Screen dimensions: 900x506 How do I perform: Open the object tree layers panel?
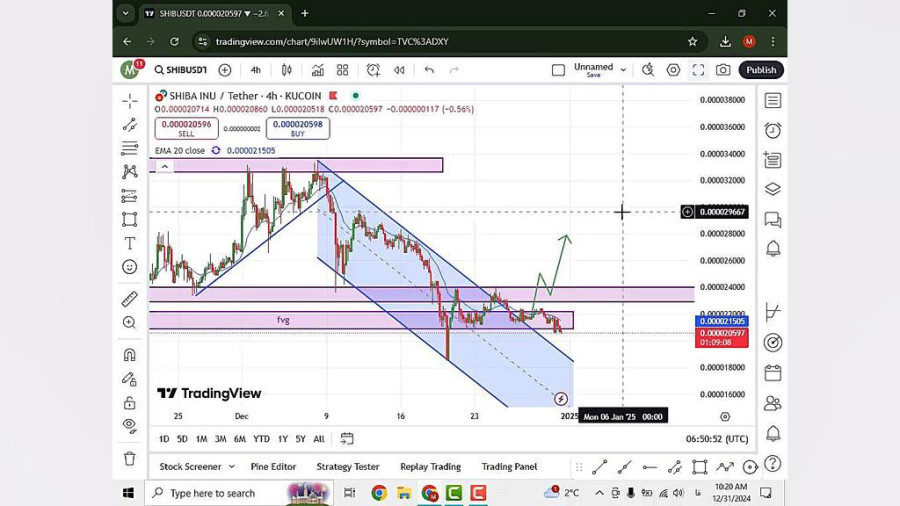coord(773,189)
